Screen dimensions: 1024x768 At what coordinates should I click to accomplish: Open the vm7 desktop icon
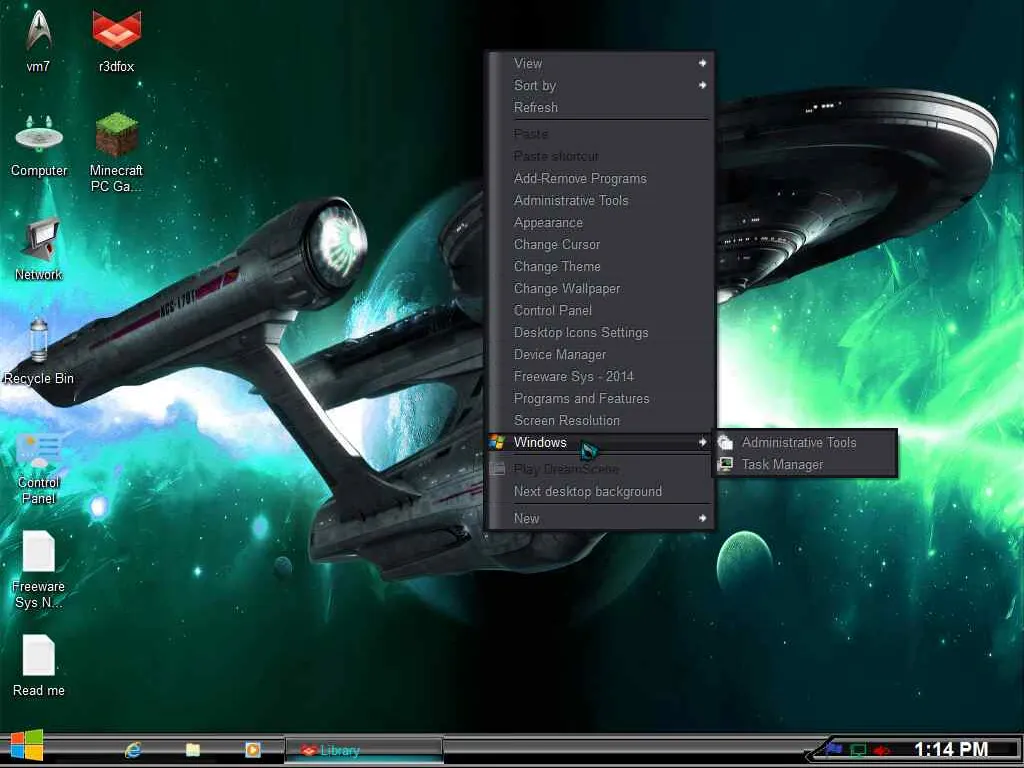[x=39, y=40]
